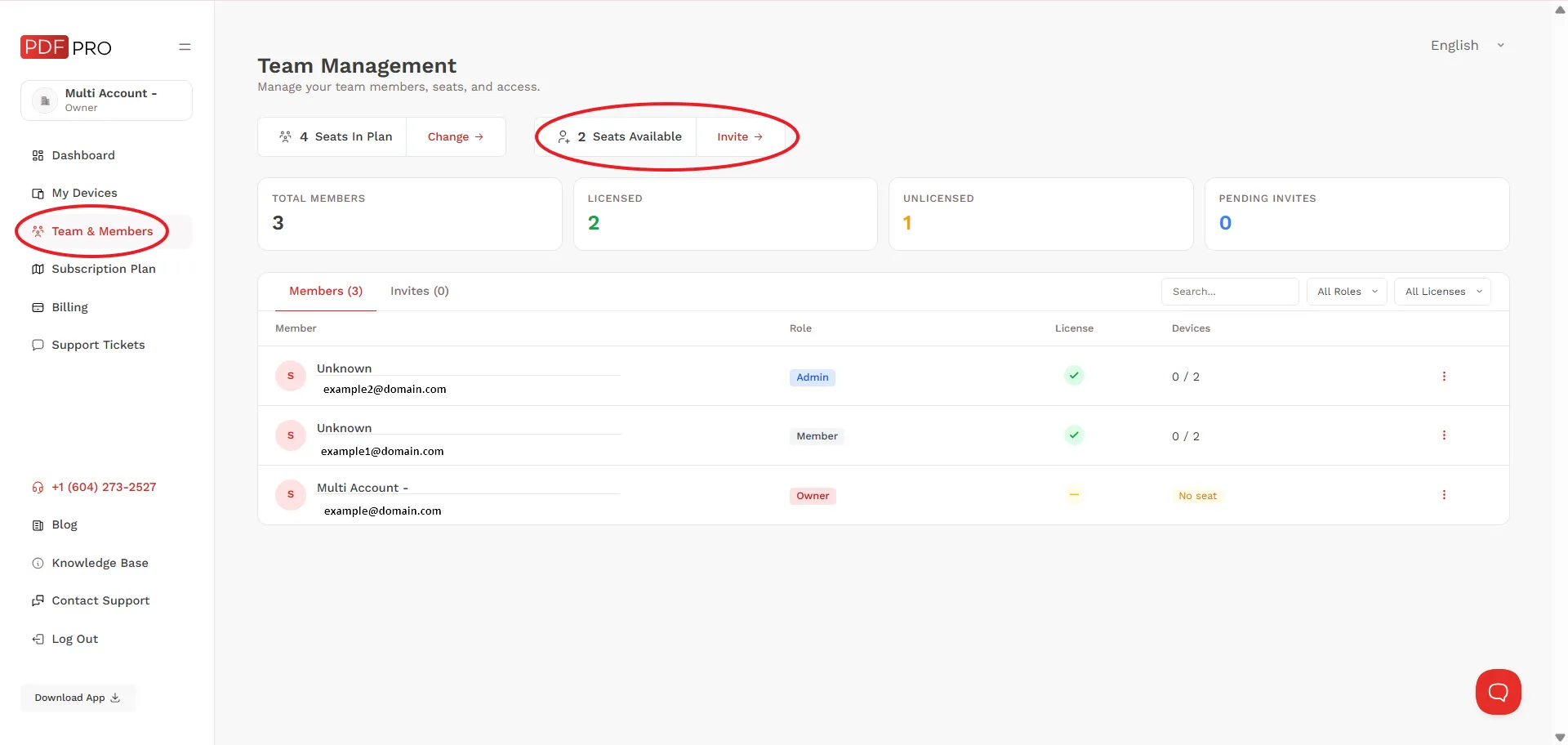Click Change seats in plan

click(456, 136)
